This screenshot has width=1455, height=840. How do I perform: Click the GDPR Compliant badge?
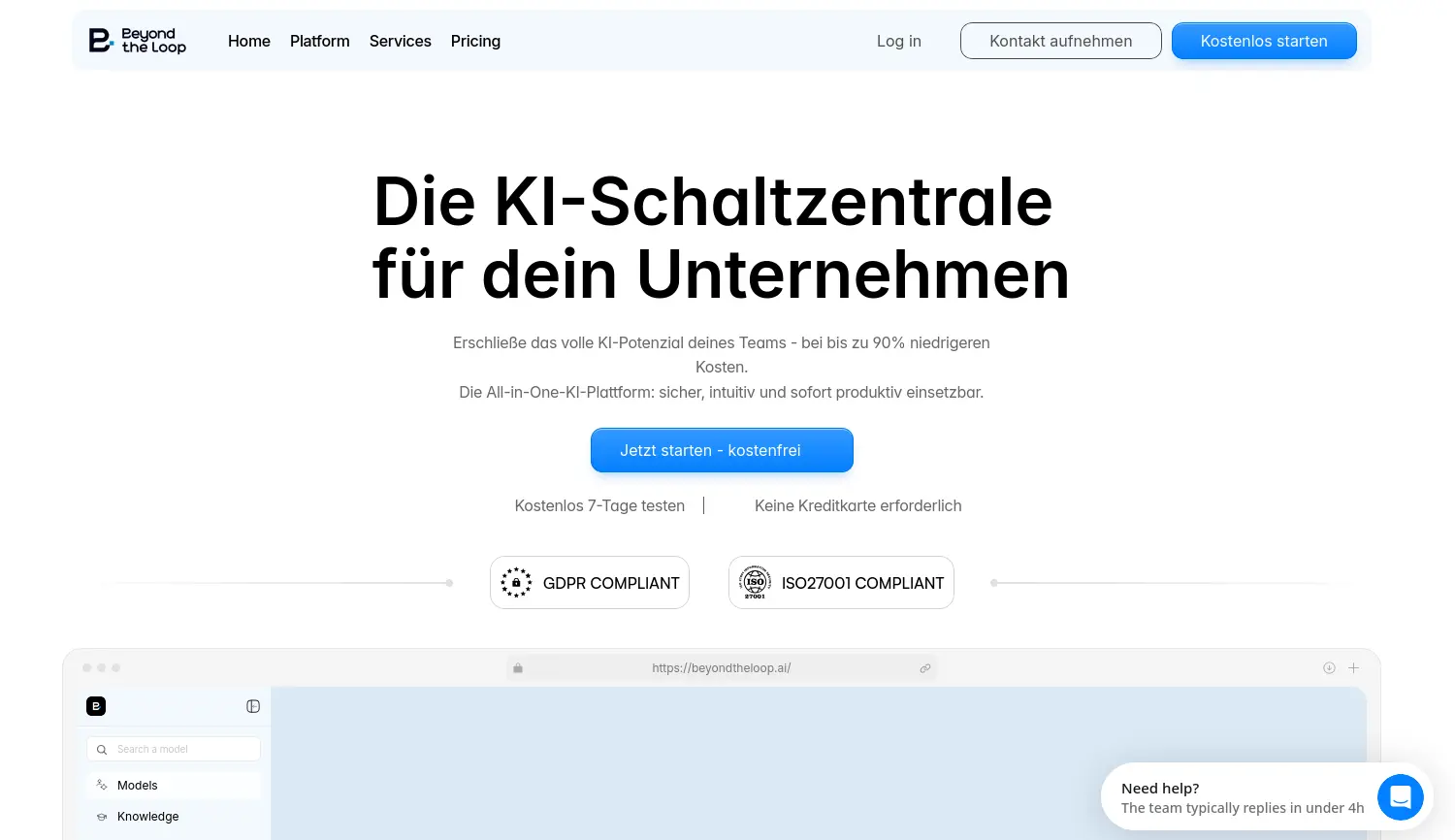click(x=589, y=582)
